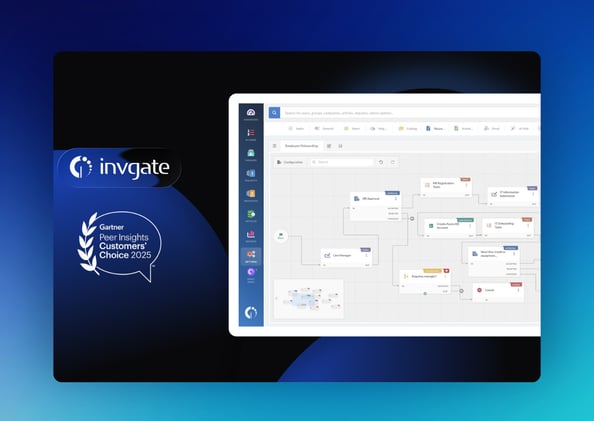Open the teal lock icon in sidebar
Screen dimensions: 594x421
point(251,153)
